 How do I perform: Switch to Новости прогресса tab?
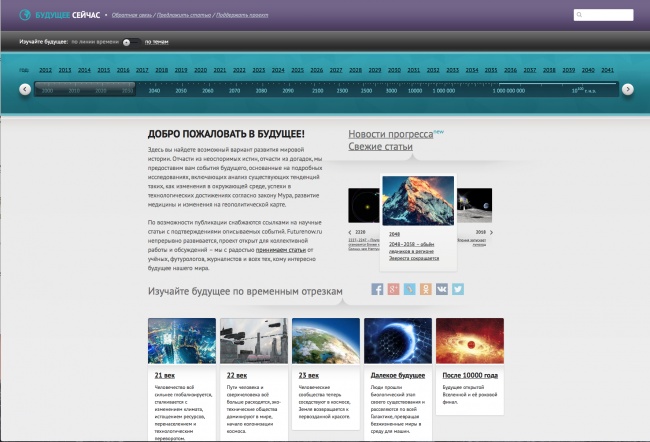click(x=390, y=134)
